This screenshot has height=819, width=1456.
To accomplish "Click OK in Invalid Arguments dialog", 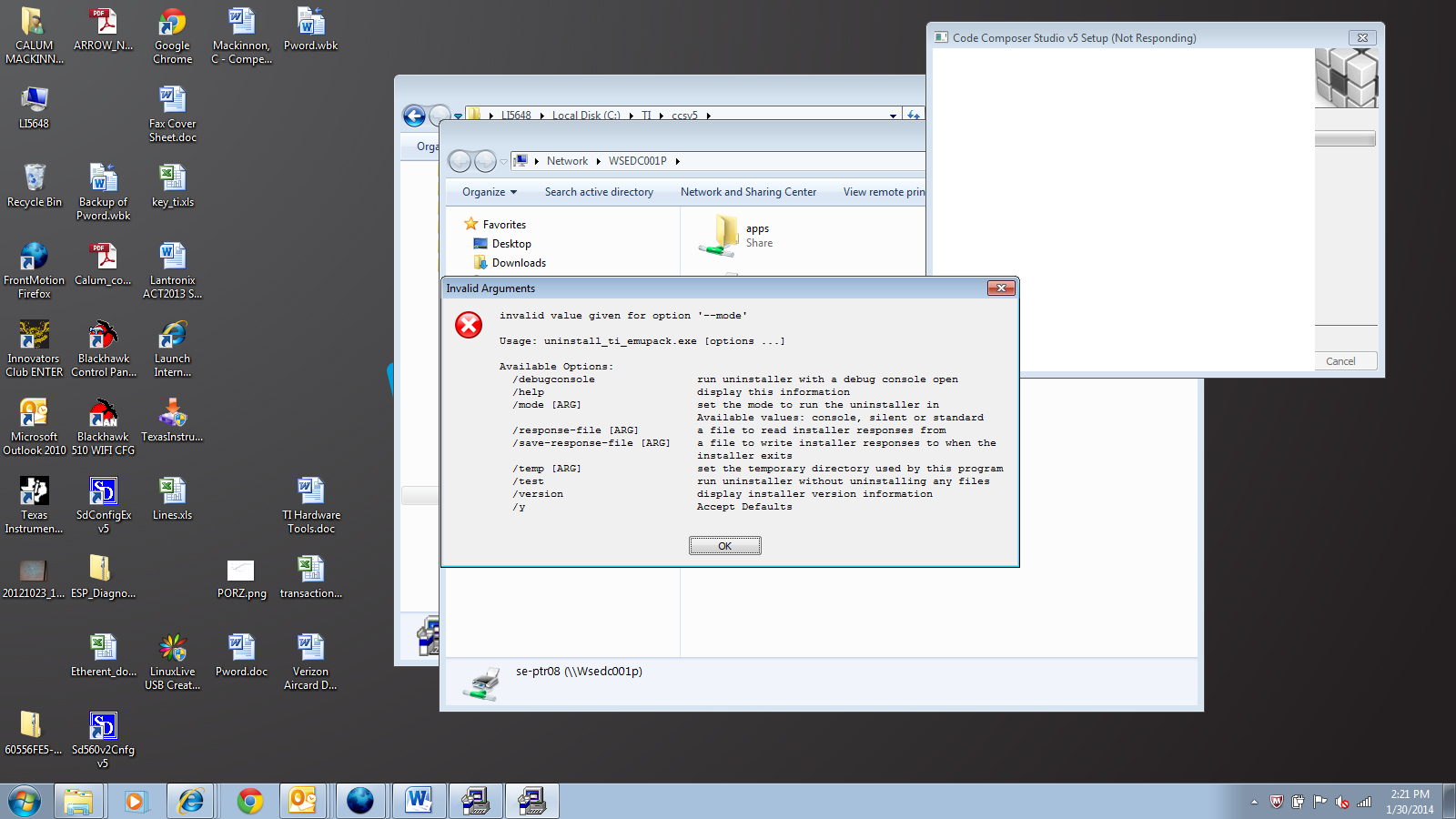I will tap(724, 546).
